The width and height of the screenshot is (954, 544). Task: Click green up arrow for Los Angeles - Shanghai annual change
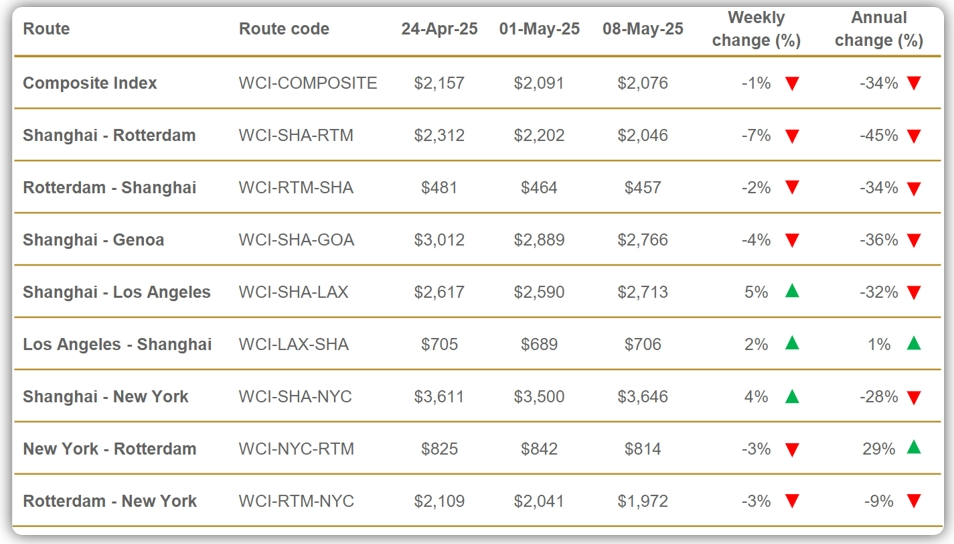coord(913,343)
